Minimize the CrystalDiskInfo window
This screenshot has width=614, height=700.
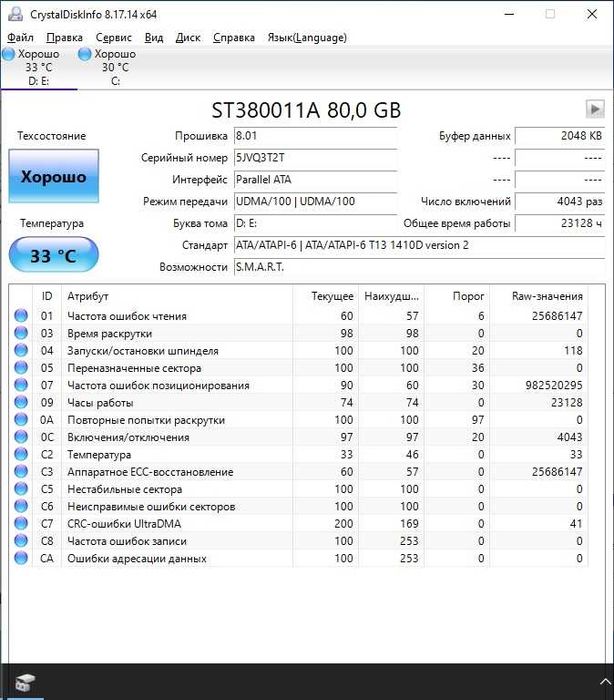(509, 14)
